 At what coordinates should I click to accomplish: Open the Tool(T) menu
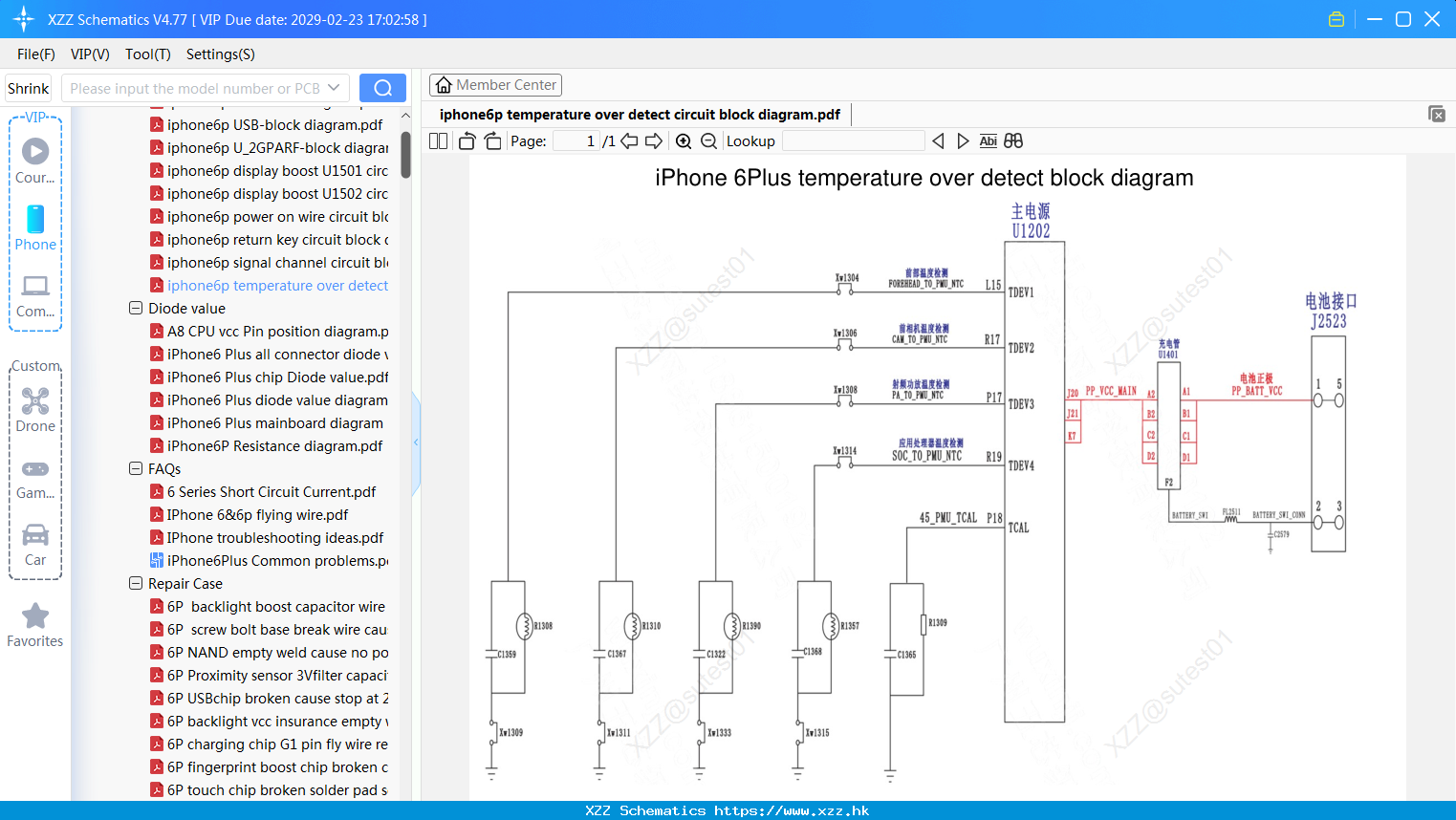(x=148, y=54)
